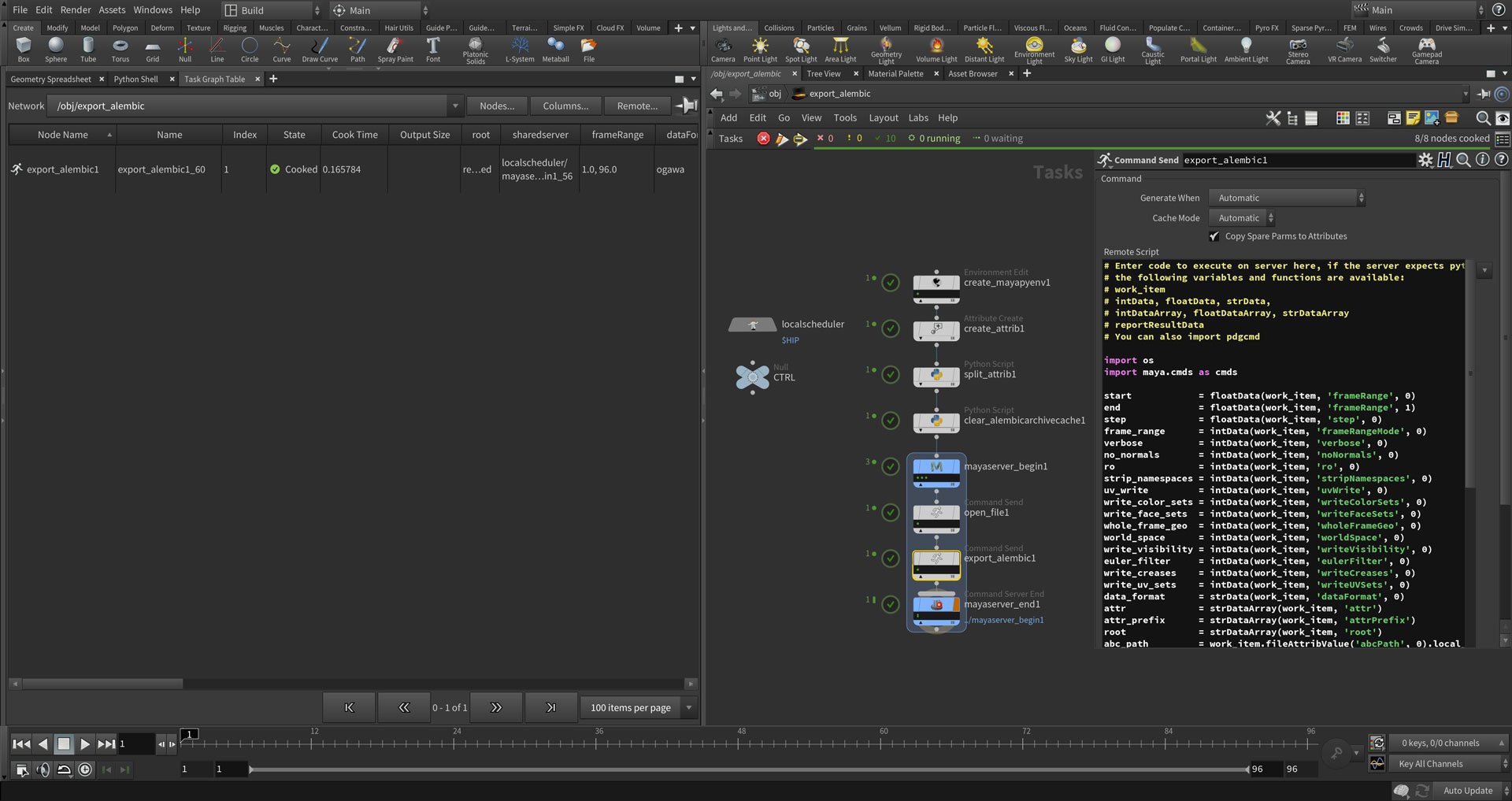Open the Labs menu in network editor
The width and height of the screenshot is (1512, 801).
(918, 118)
